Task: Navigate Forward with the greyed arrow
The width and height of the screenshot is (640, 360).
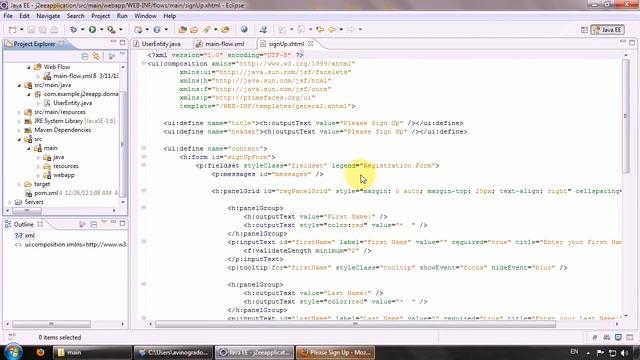Action: pos(351,29)
